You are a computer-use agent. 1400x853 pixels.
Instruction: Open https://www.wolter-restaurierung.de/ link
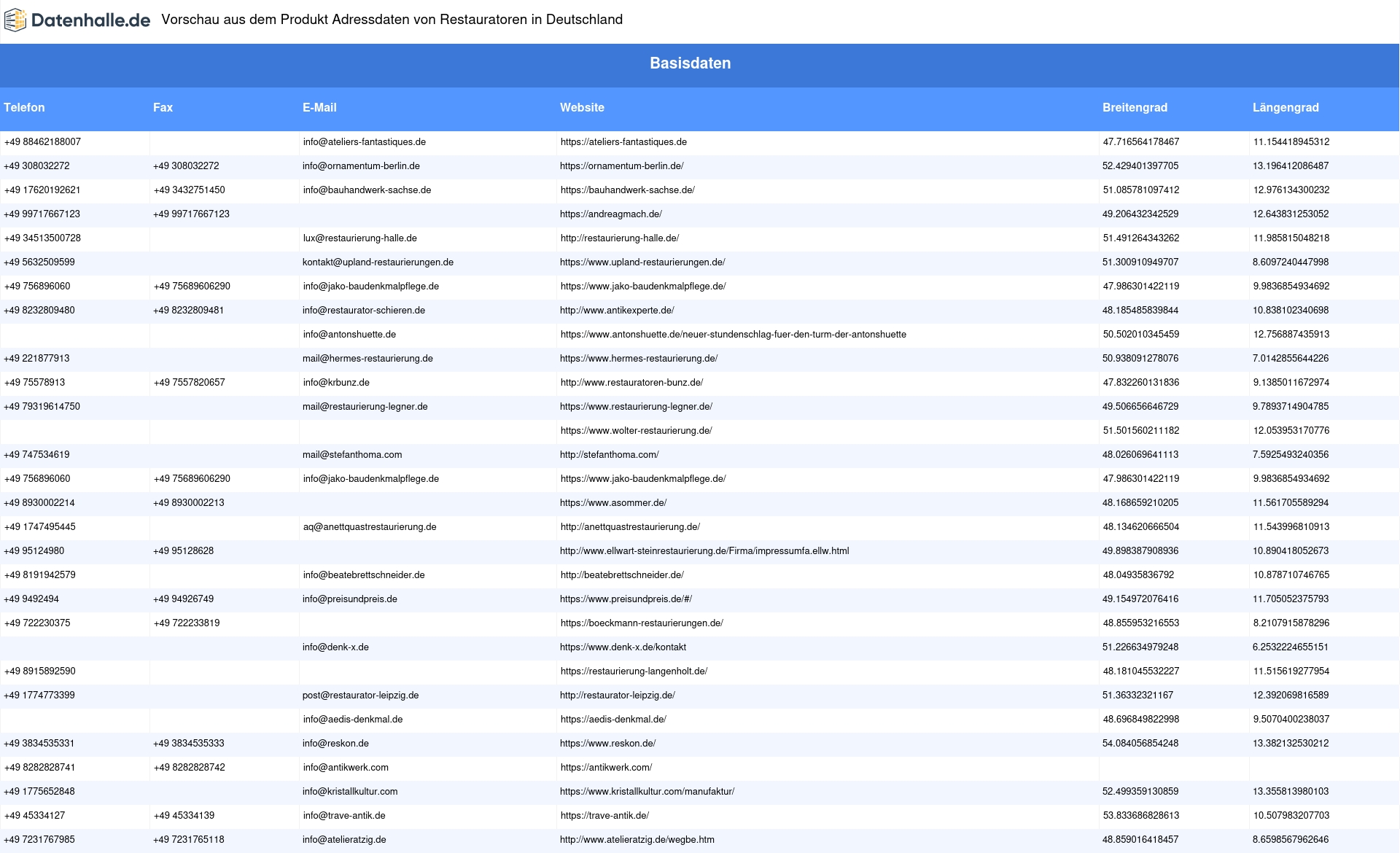[637, 431]
